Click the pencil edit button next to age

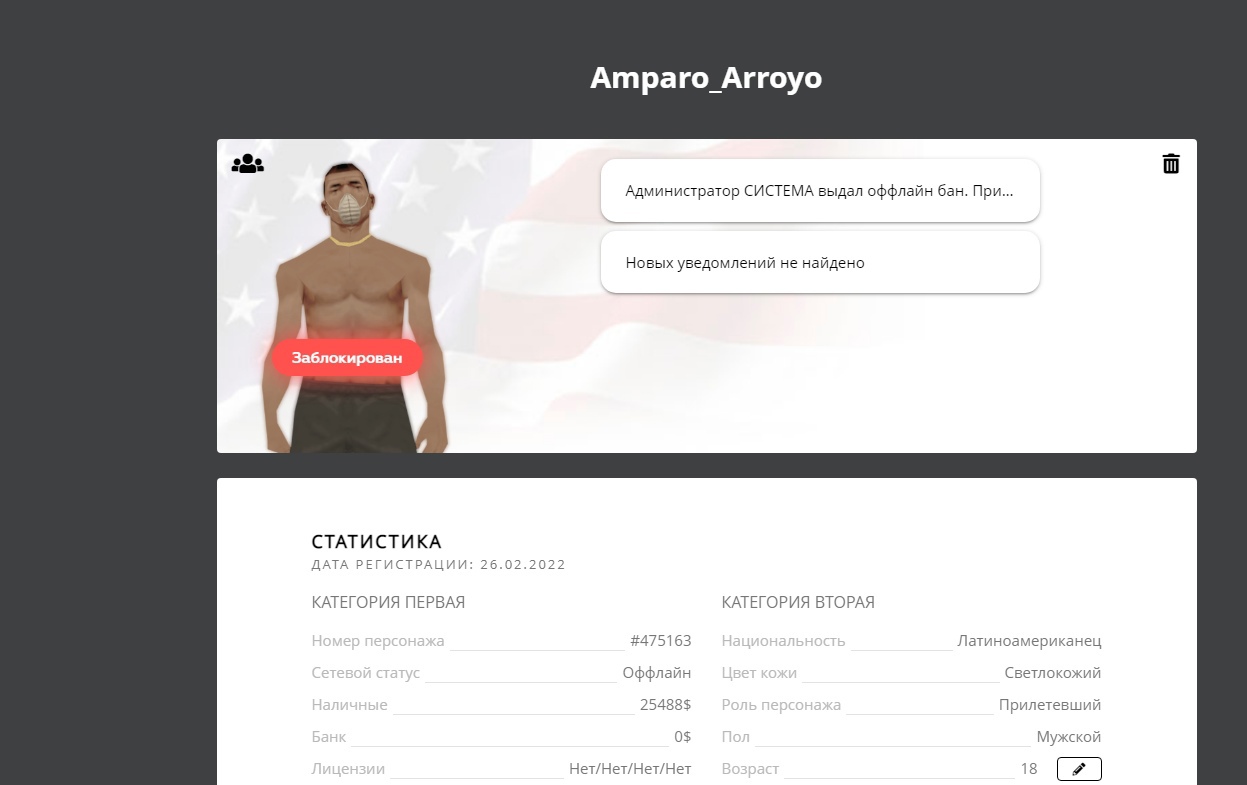1079,769
